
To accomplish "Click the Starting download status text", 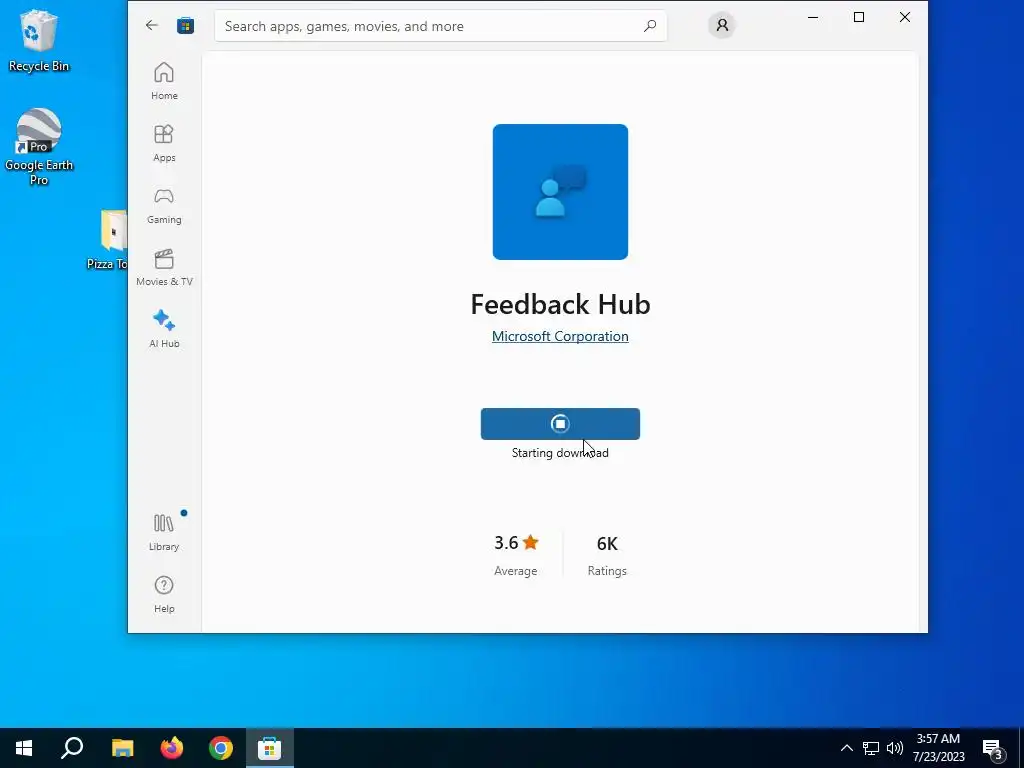I will 560,453.
